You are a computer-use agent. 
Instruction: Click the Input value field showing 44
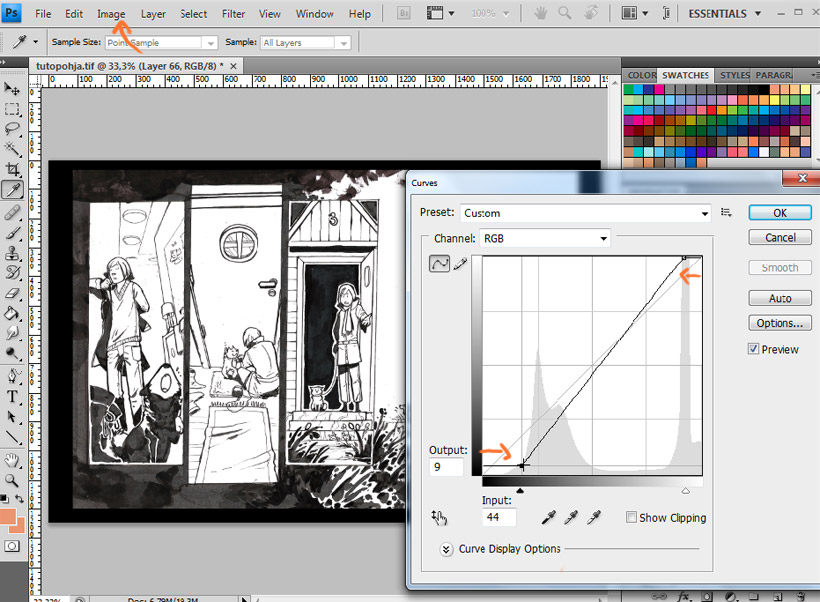click(498, 518)
